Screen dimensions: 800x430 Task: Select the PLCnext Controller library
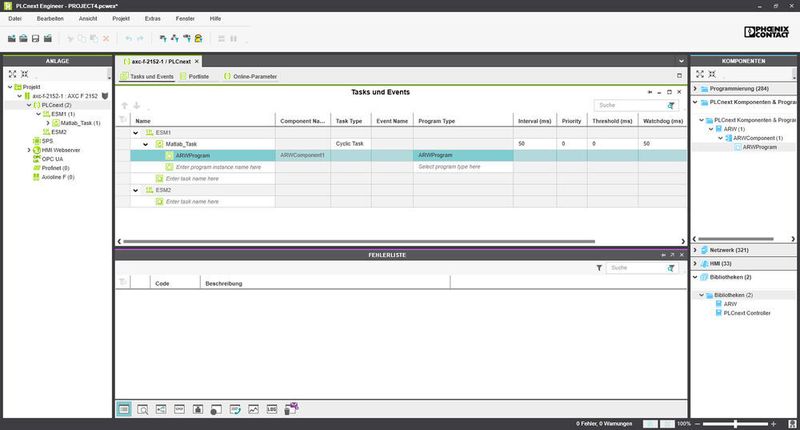point(747,313)
